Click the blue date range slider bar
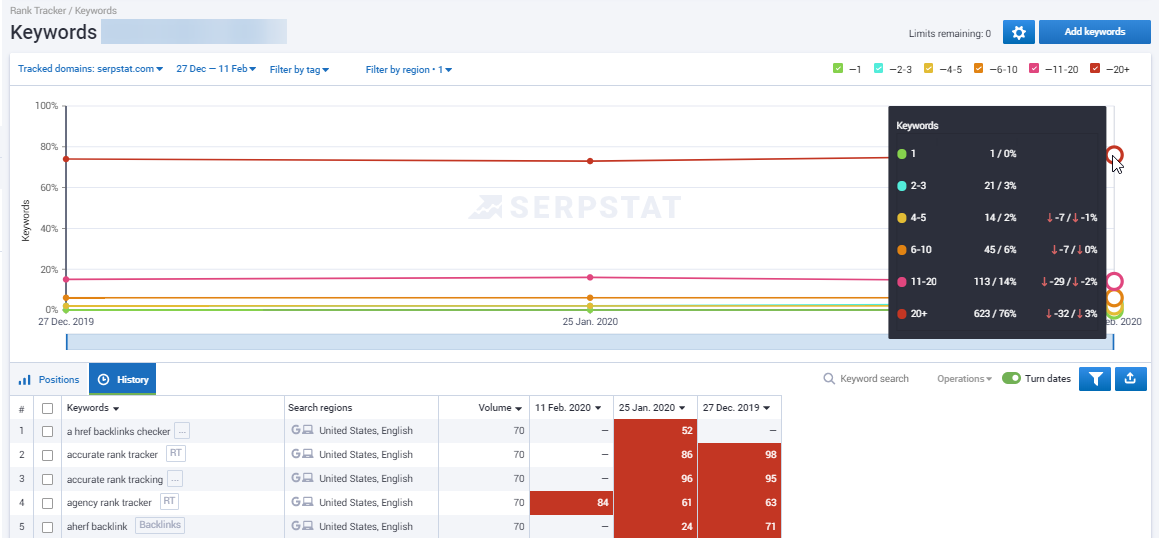Image resolution: width=1159 pixels, height=538 pixels. 589,342
